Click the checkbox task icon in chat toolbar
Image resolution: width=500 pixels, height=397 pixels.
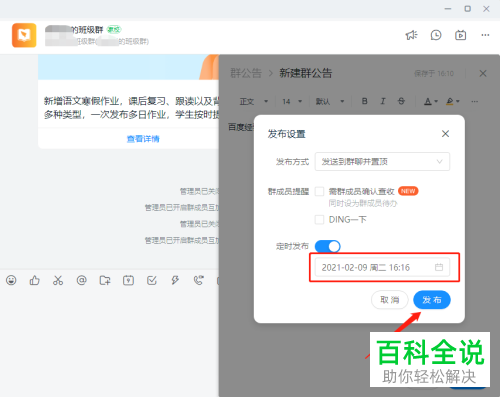coord(152,280)
